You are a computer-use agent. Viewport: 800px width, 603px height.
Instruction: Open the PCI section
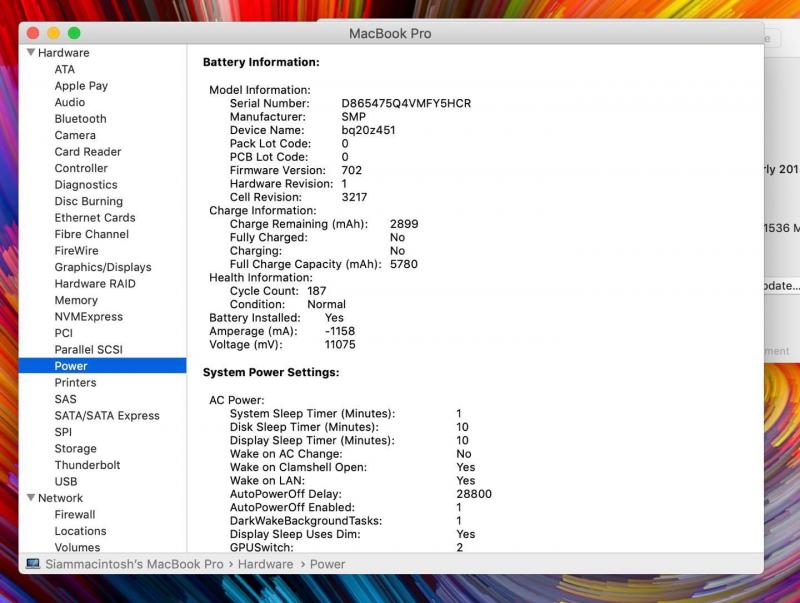coord(64,333)
